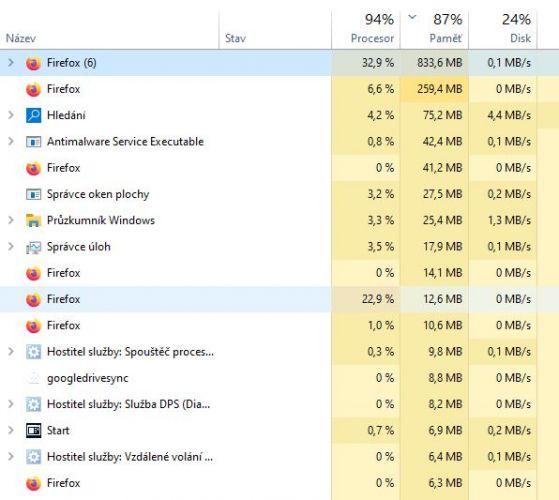Select the Firefox row using 22,9 % CPU

coord(280,299)
